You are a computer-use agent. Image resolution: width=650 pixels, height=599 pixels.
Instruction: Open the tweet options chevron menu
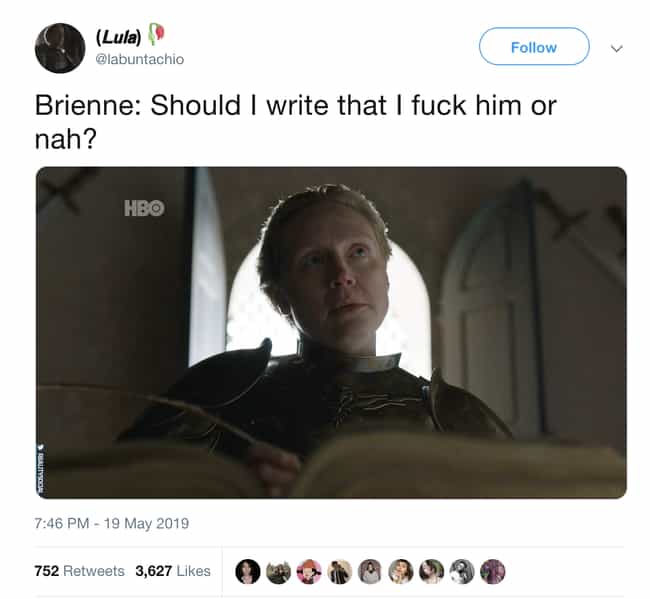616,49
